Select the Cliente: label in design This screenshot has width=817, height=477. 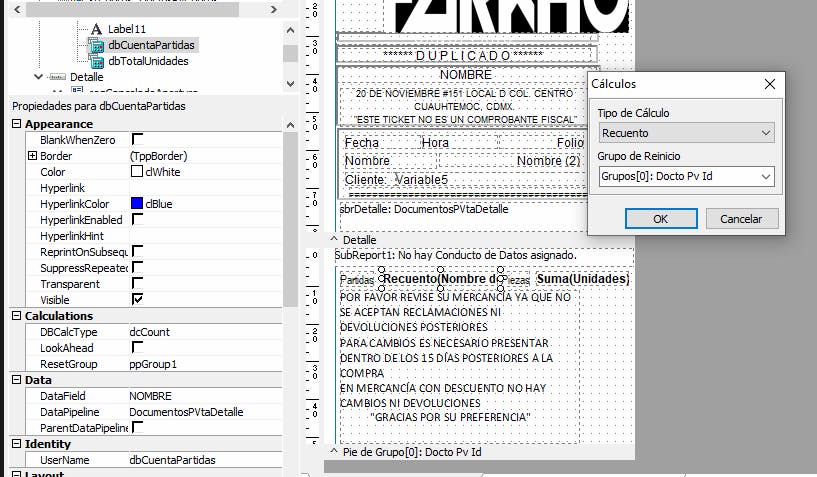[x=365, y=180]
